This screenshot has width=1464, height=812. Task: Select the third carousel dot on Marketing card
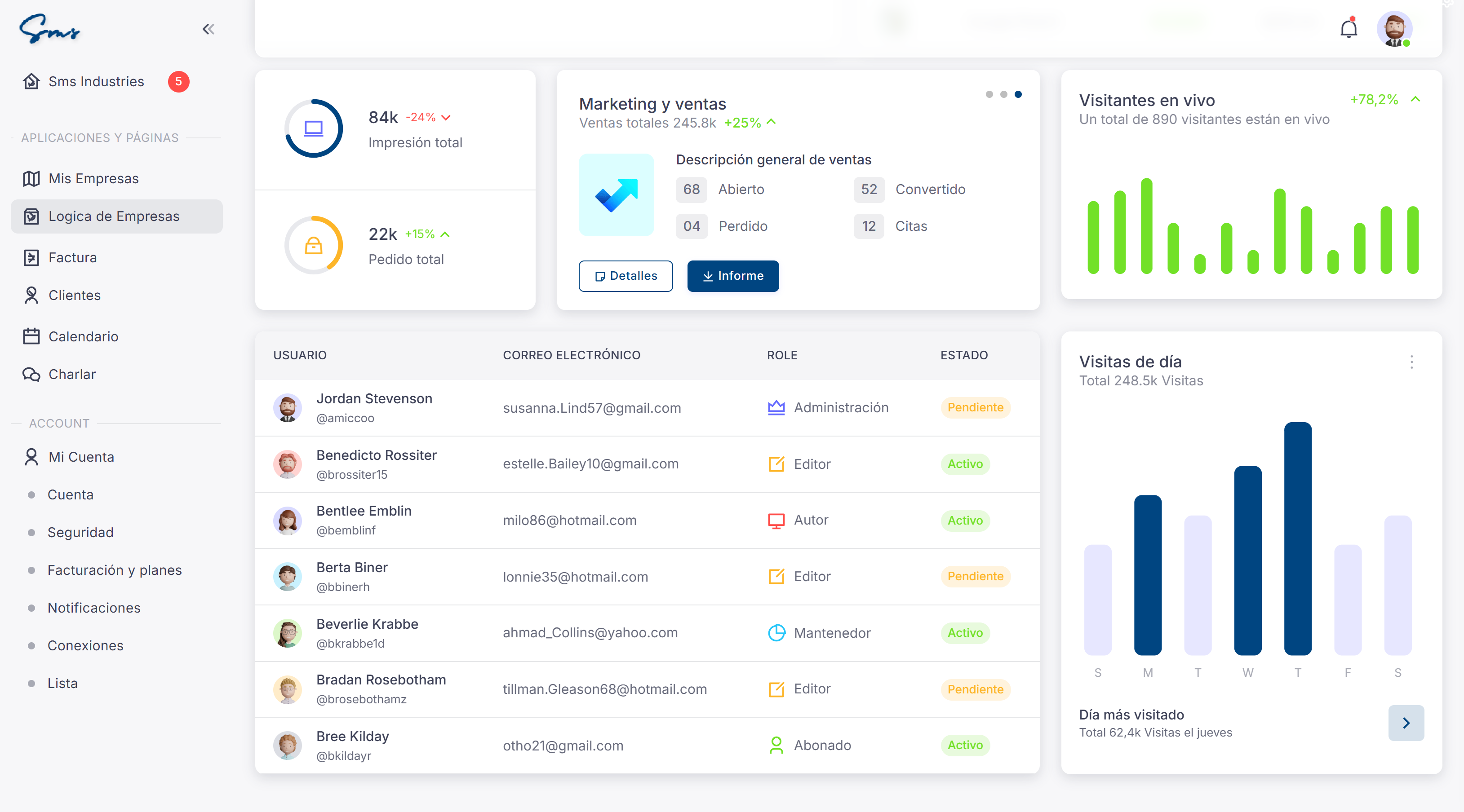pos(1018,95)
